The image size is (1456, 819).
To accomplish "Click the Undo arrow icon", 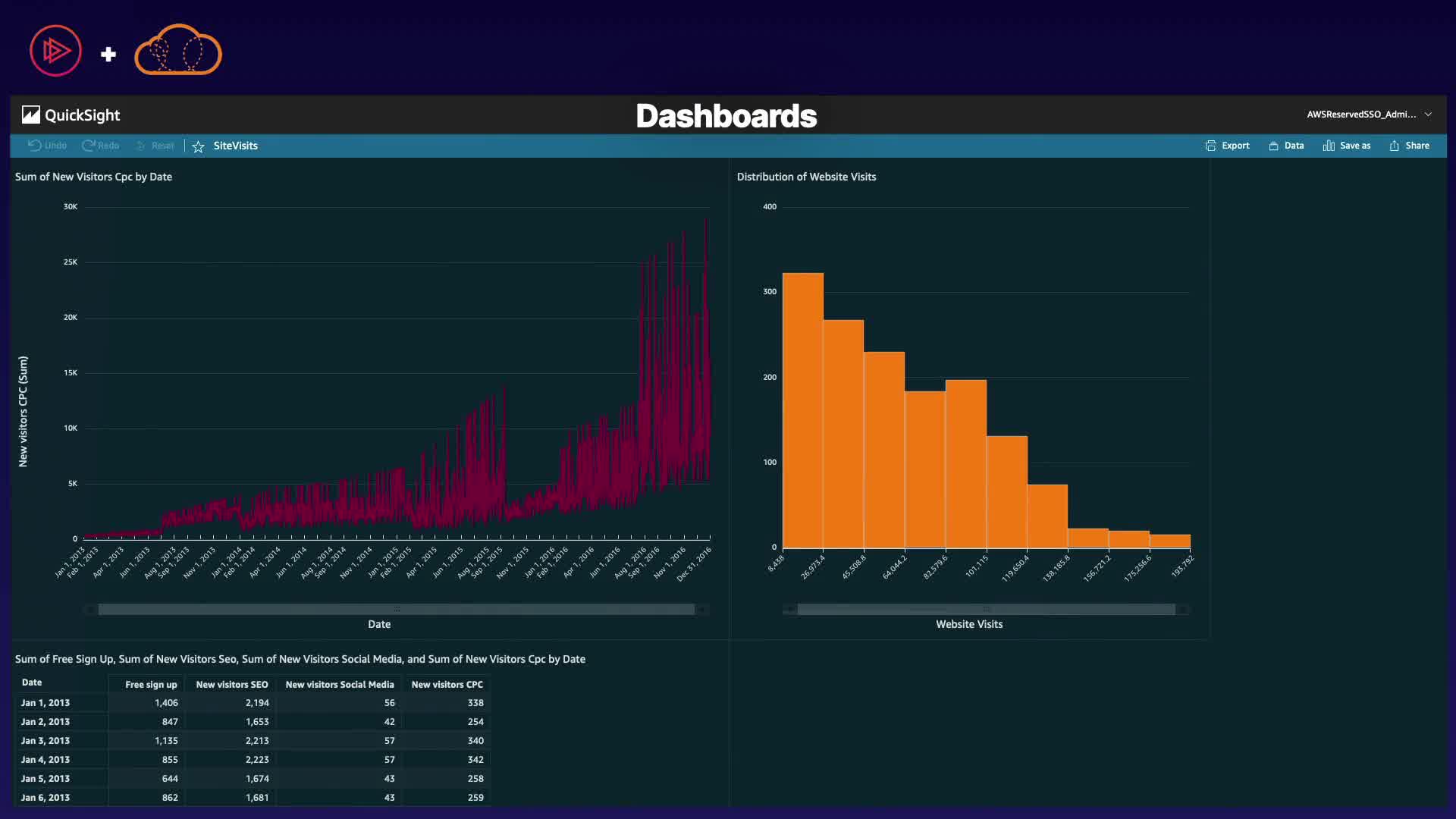I will click(35, 146).
